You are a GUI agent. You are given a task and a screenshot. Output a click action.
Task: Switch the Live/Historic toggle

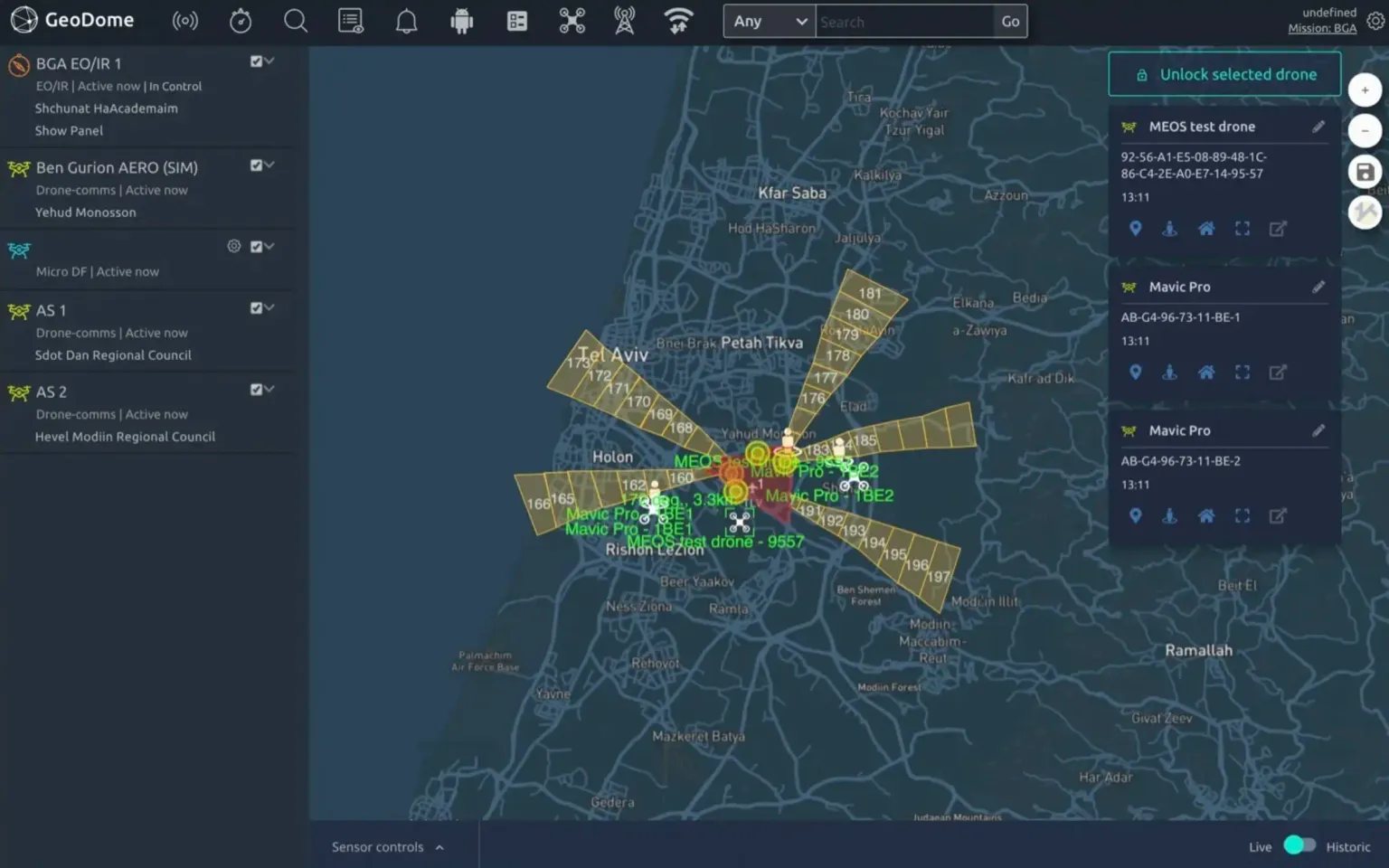(x=1299, y=845)
